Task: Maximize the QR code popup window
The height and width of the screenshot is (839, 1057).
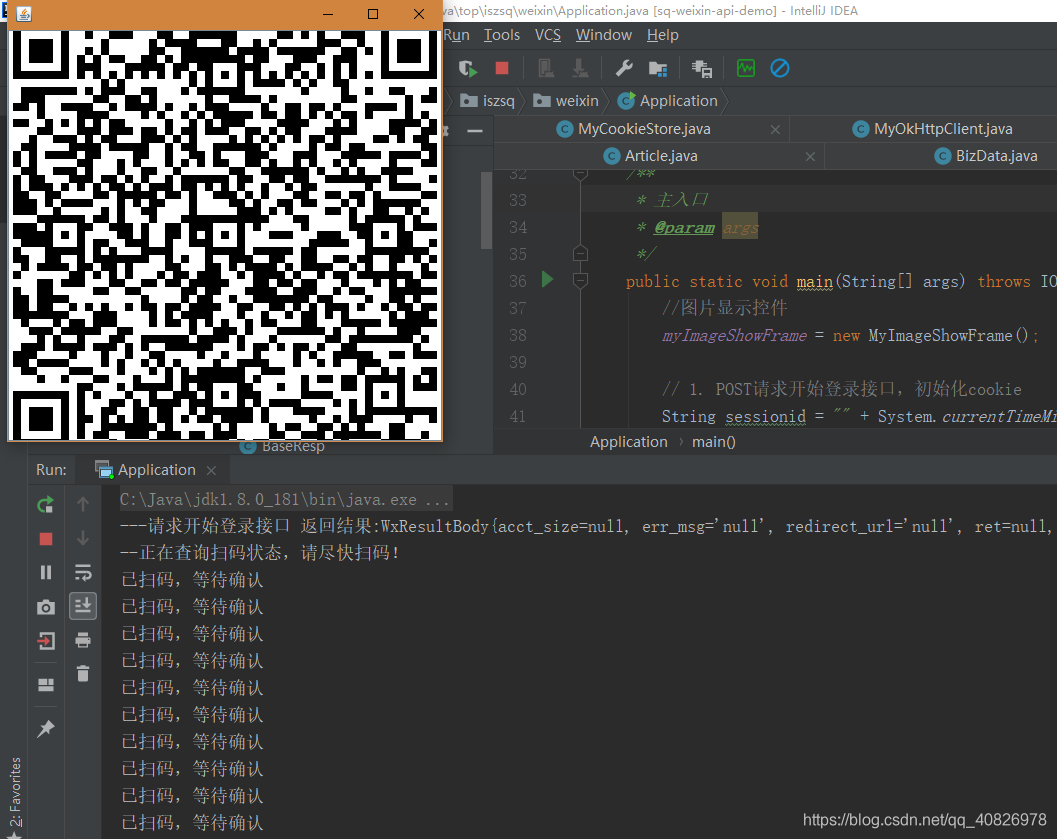Action: coord(373,14)
